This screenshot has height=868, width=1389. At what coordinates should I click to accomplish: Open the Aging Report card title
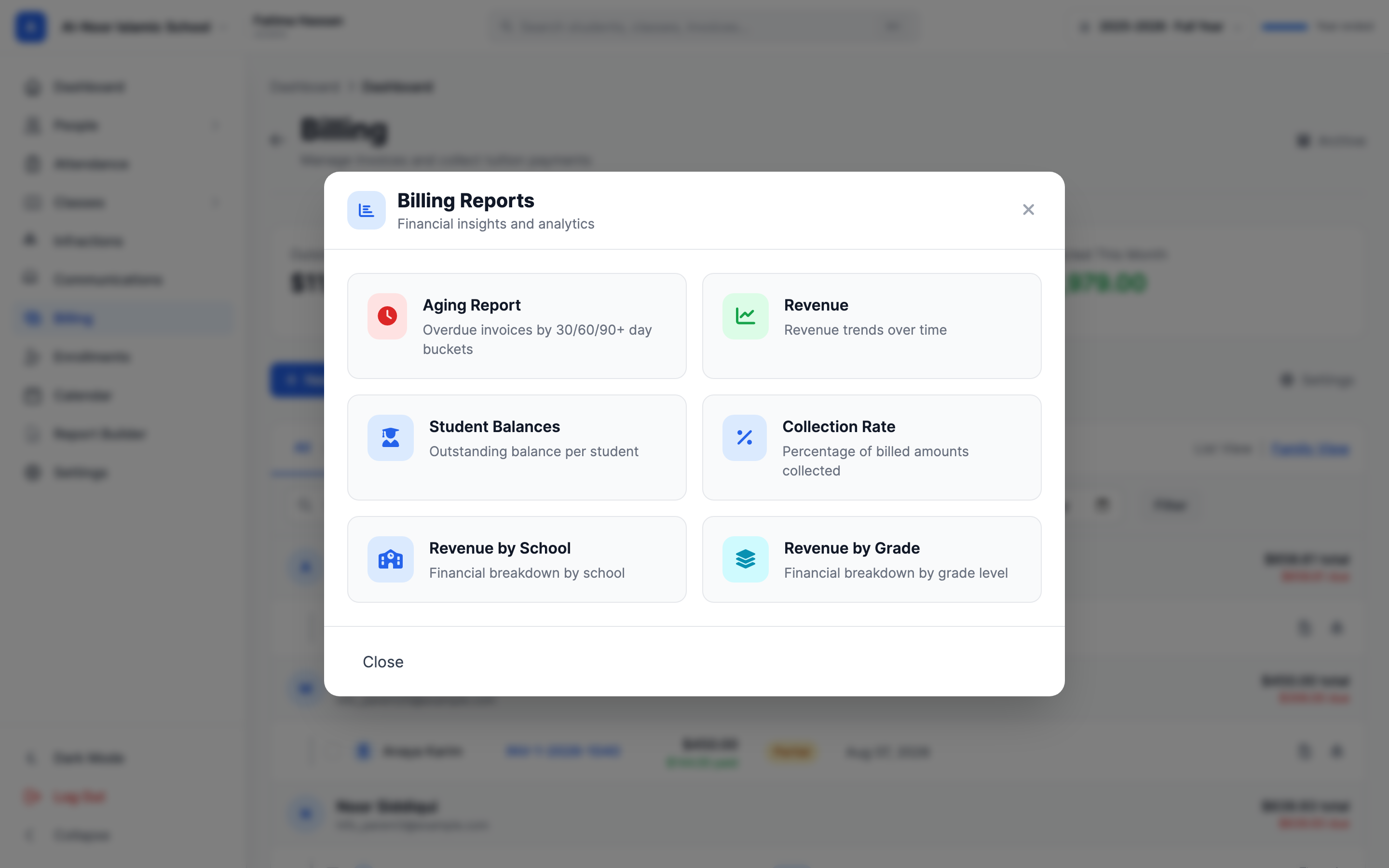click(x=471, y=305)
